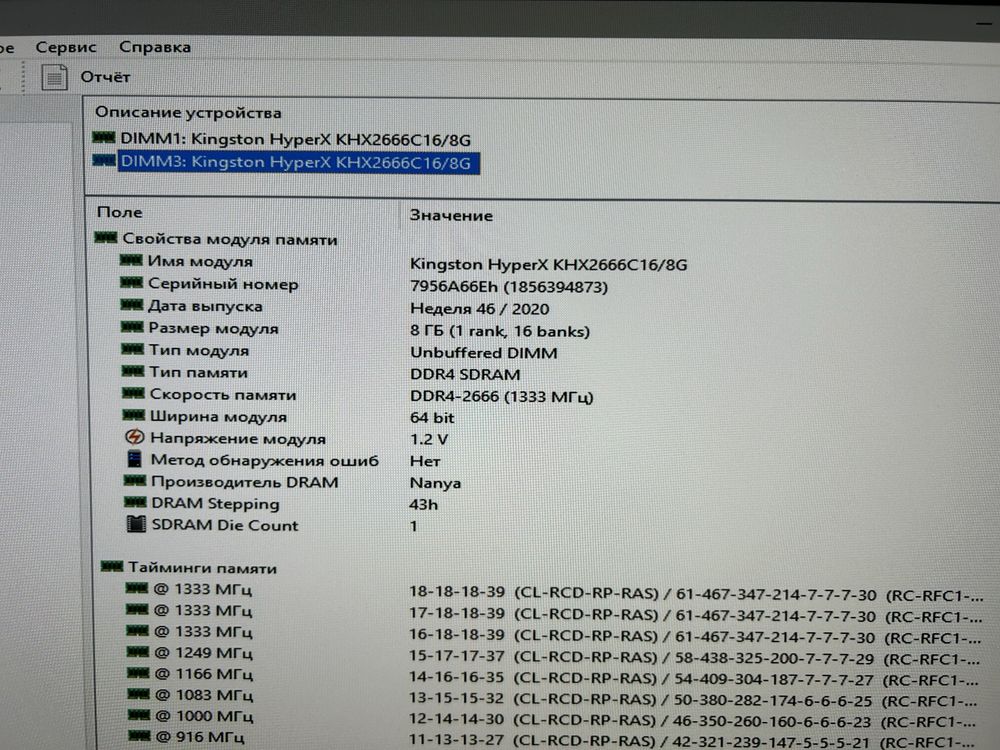Viewport: 1000px width, 750px height.
Task: Click the icon next to Метод обнаружения ошибок
Action: point(134,459)
